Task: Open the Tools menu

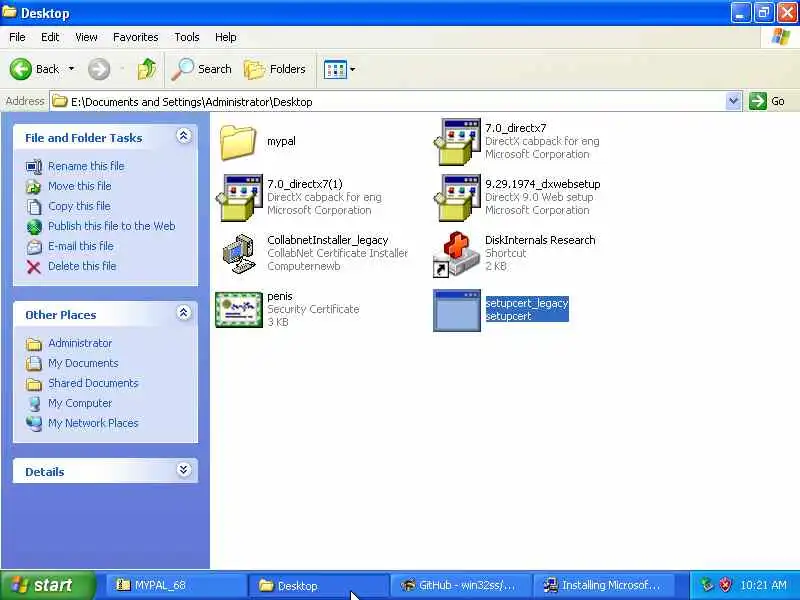Action: pyautogui.click(x=187, y=37)
